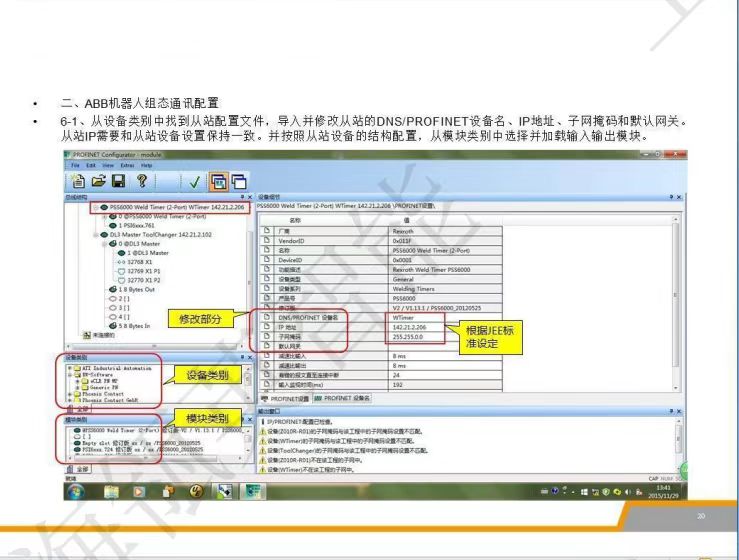
Task: Click the volume speaker tray icon
Action: coord(628,492)
